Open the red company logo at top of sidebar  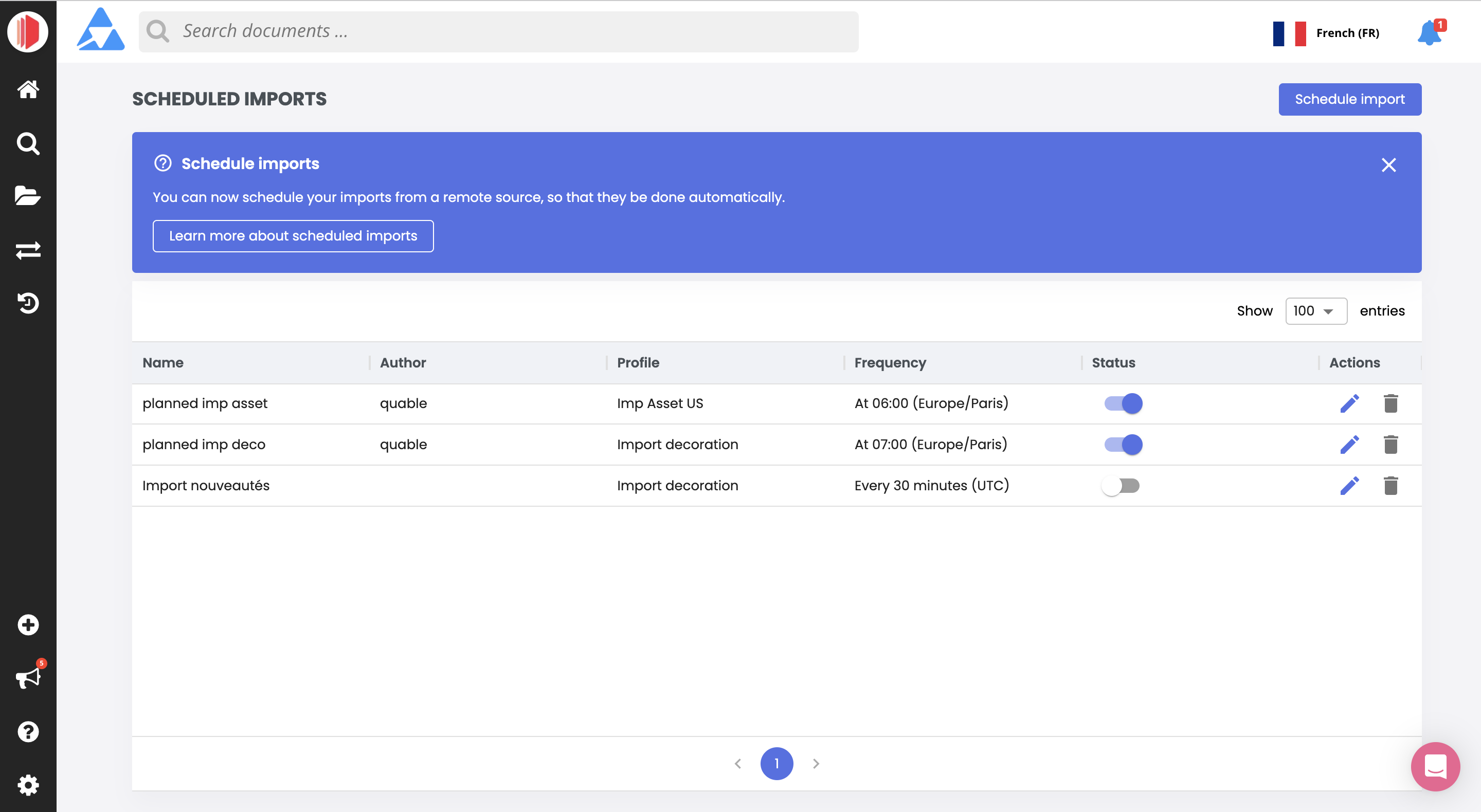[28, 32]
